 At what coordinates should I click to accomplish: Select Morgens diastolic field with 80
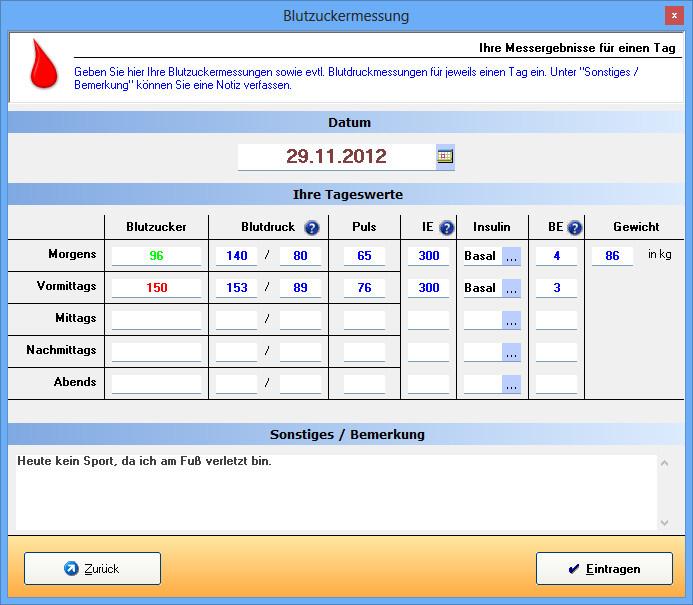click(301, 256)
